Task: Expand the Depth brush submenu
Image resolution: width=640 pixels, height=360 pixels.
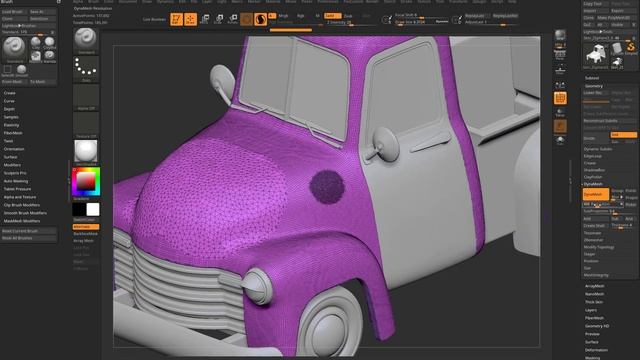Action: [9, 109]
